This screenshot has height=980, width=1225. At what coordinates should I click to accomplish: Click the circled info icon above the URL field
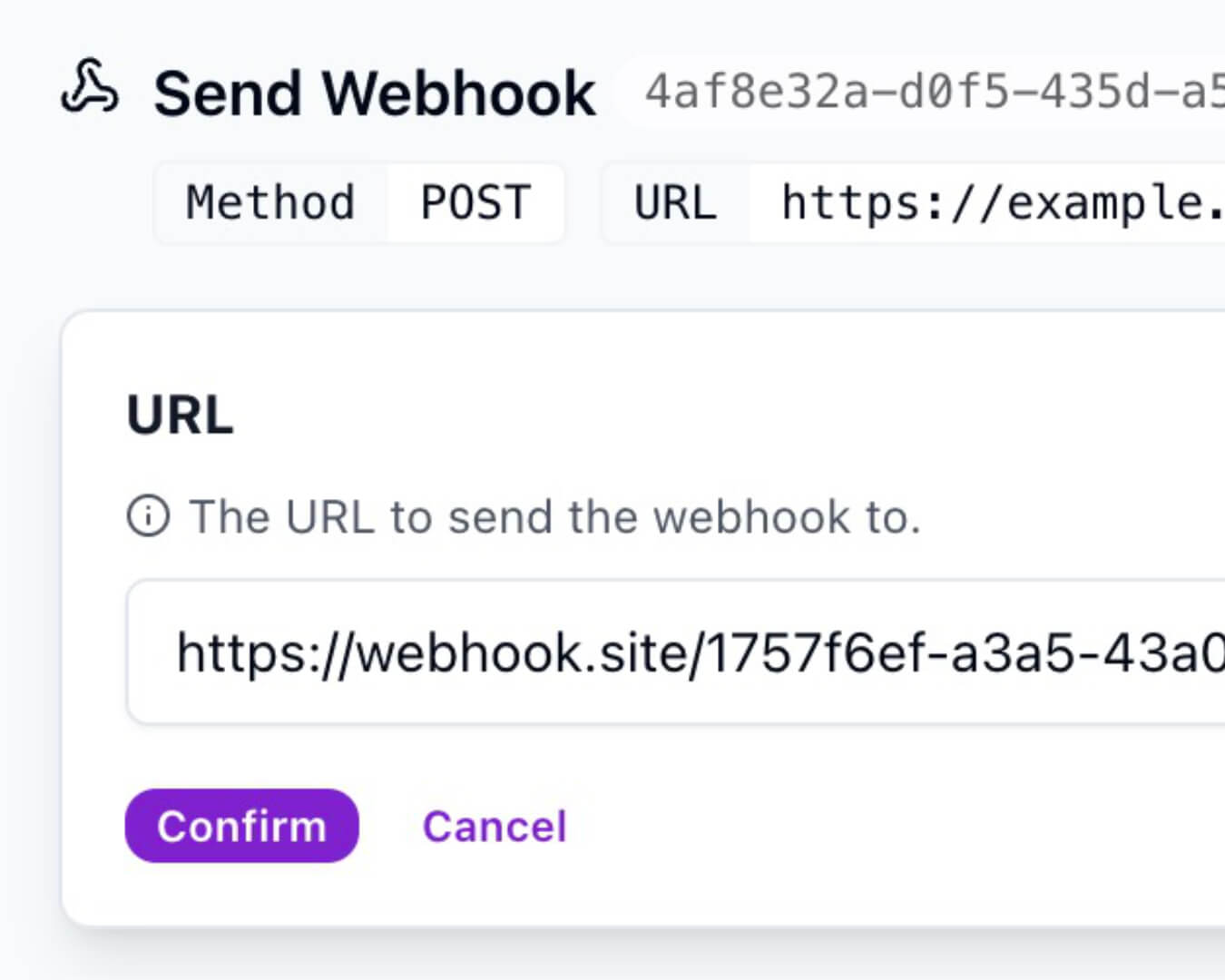pos(152,516)
